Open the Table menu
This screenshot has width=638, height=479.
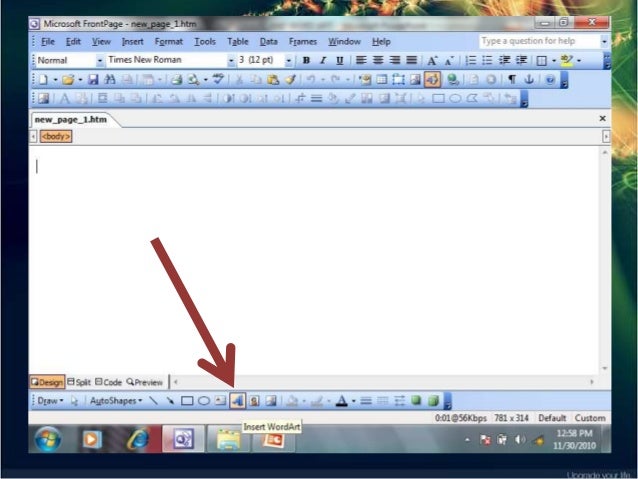tap(238, 42)
